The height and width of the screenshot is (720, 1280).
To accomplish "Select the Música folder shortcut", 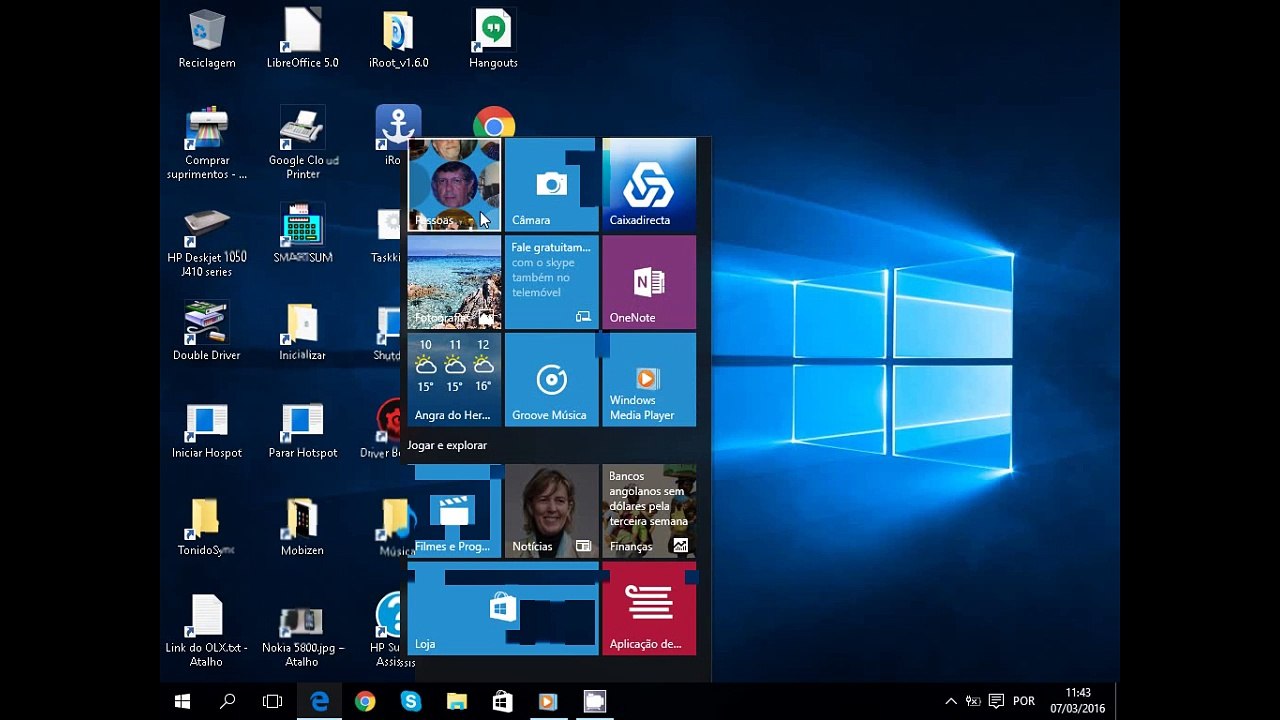I will [x=397, y=527].
